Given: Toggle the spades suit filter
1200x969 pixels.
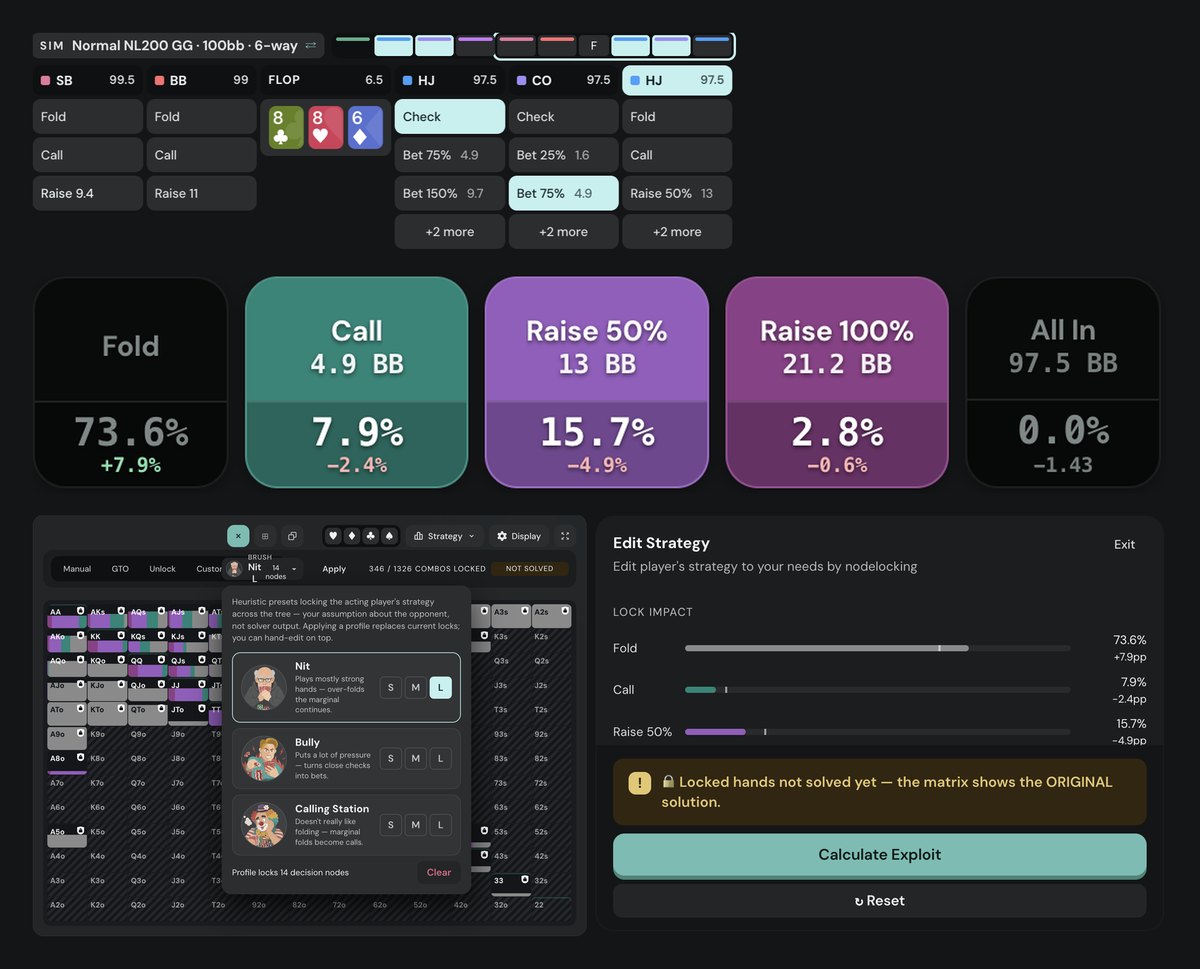Looking at the screenshot, I should [389, 536].
